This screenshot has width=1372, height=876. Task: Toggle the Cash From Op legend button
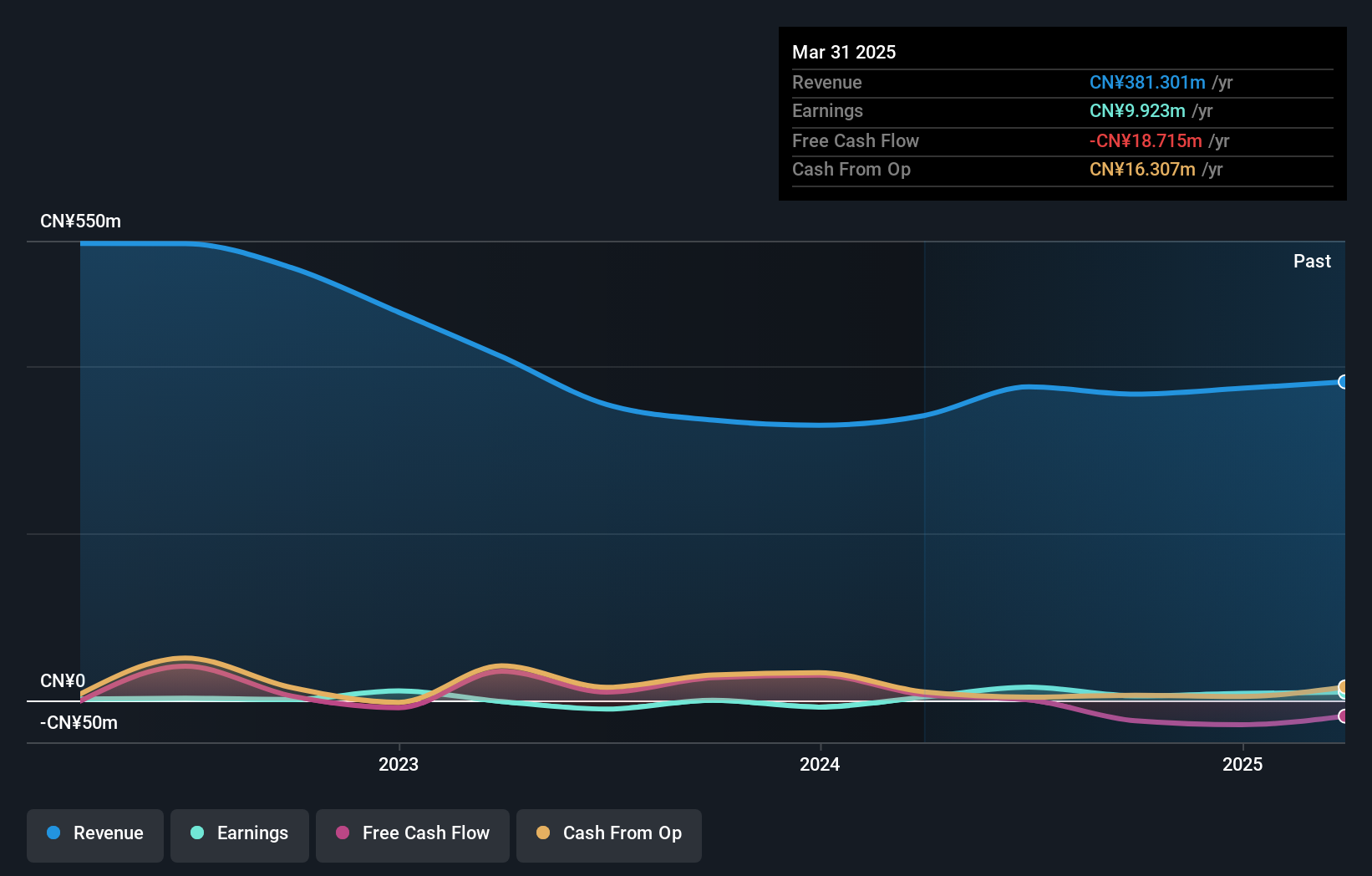point(609,834)
